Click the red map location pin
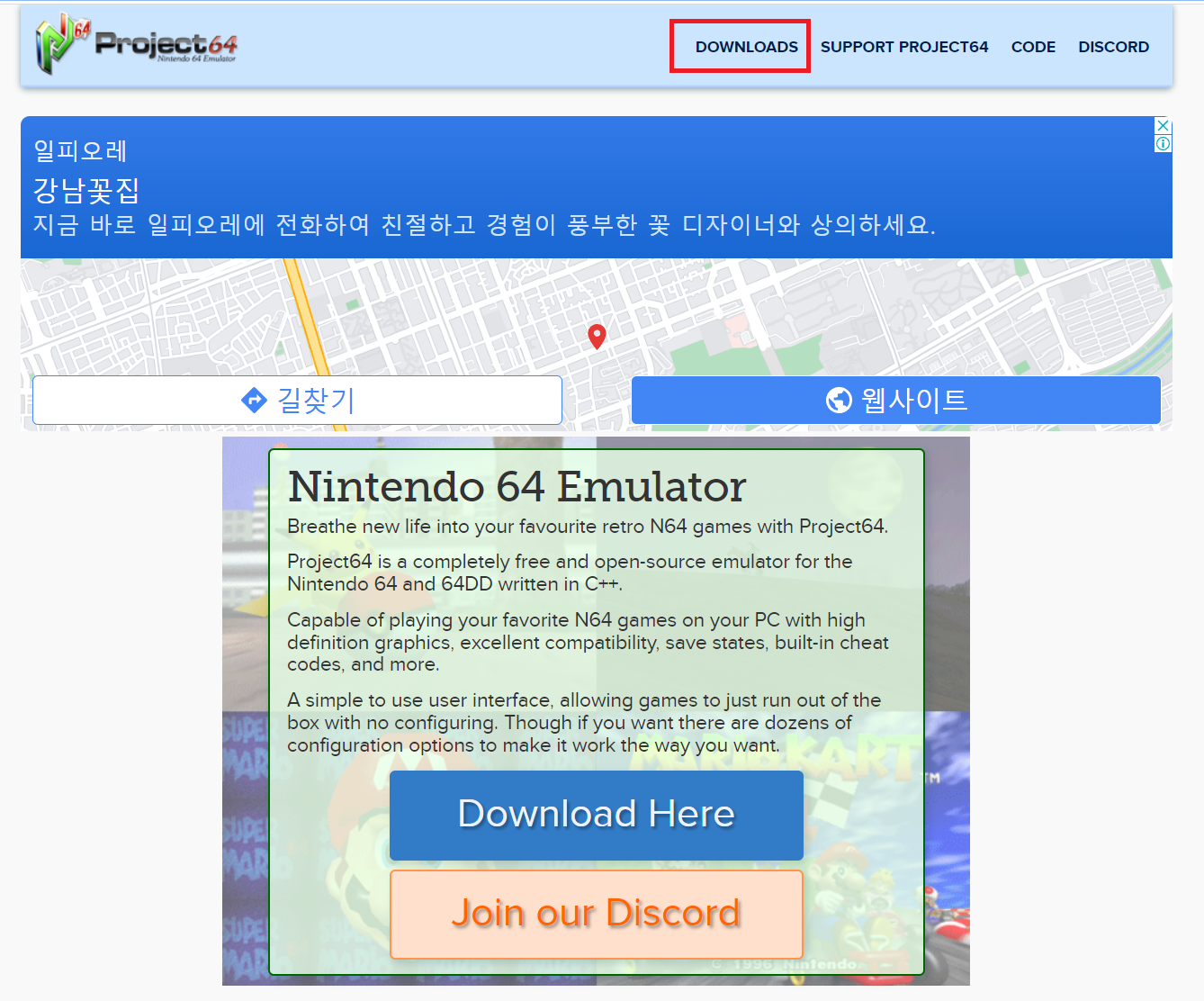 tap(597, 337)
